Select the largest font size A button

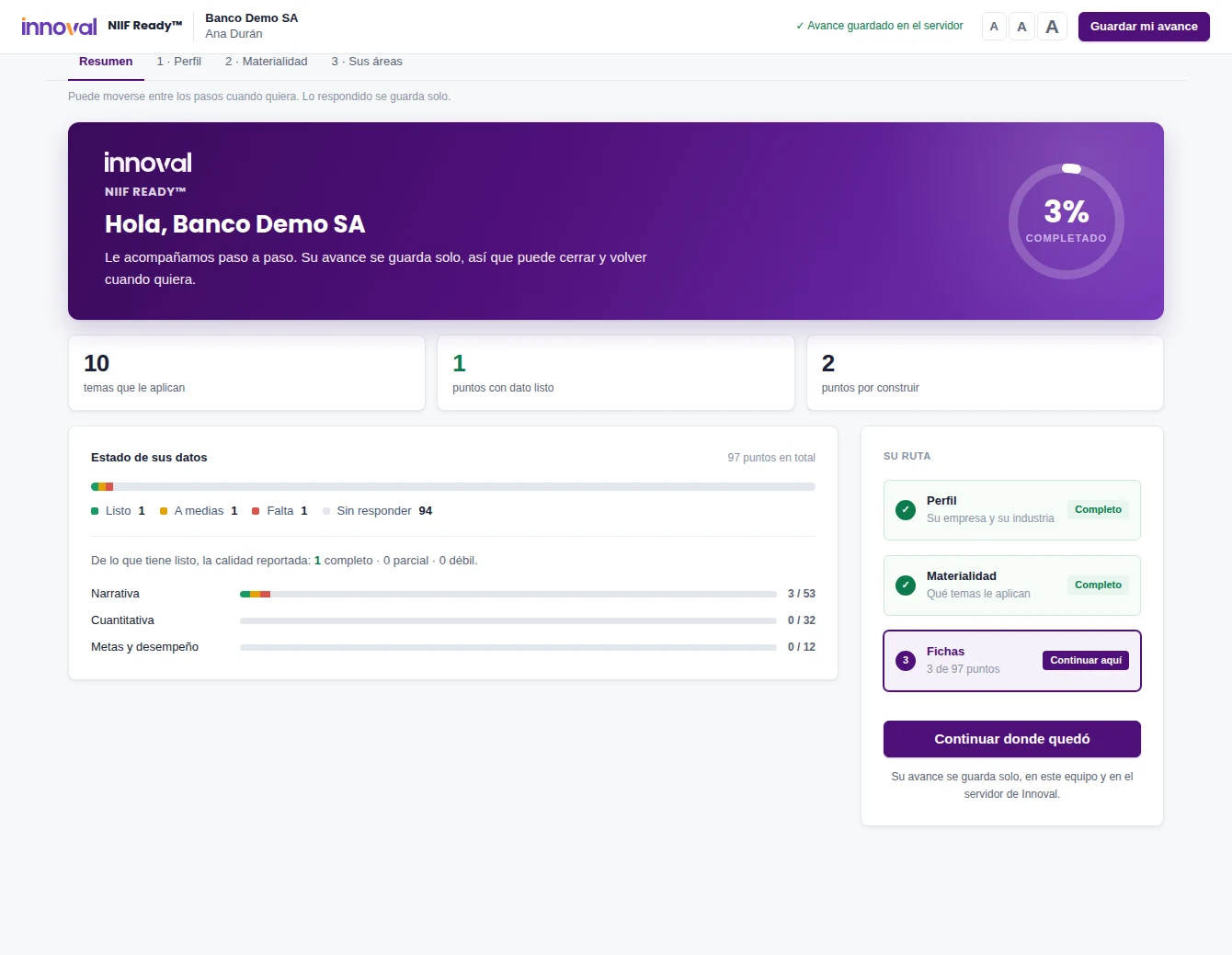[x=1052, y=27]
